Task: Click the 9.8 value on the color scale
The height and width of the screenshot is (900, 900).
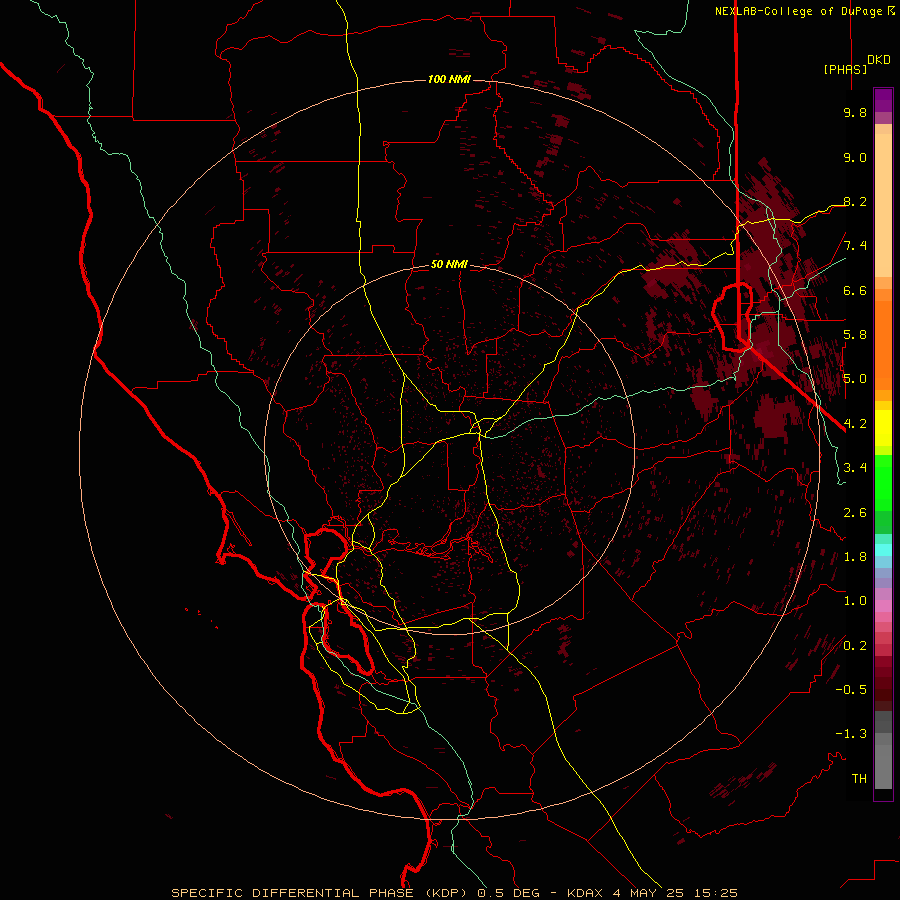Action: click(855, 112)
